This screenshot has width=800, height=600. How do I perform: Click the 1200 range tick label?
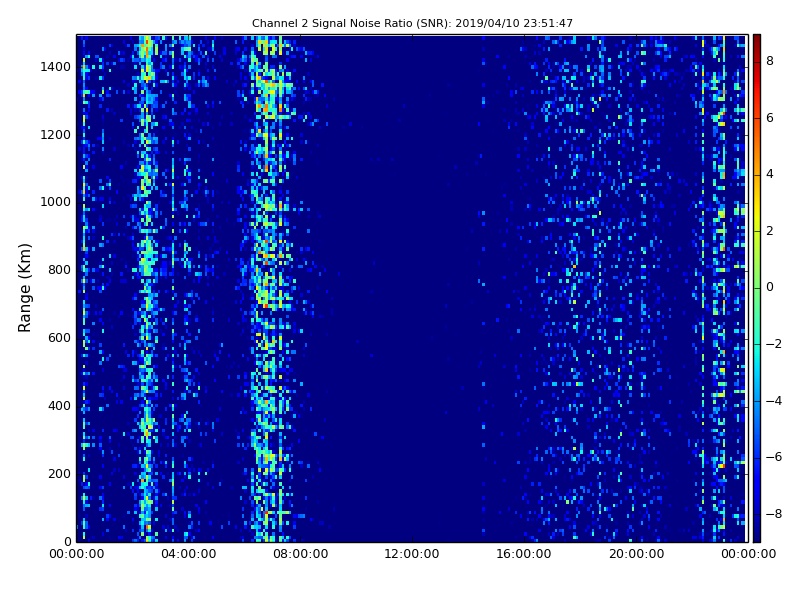56,135
